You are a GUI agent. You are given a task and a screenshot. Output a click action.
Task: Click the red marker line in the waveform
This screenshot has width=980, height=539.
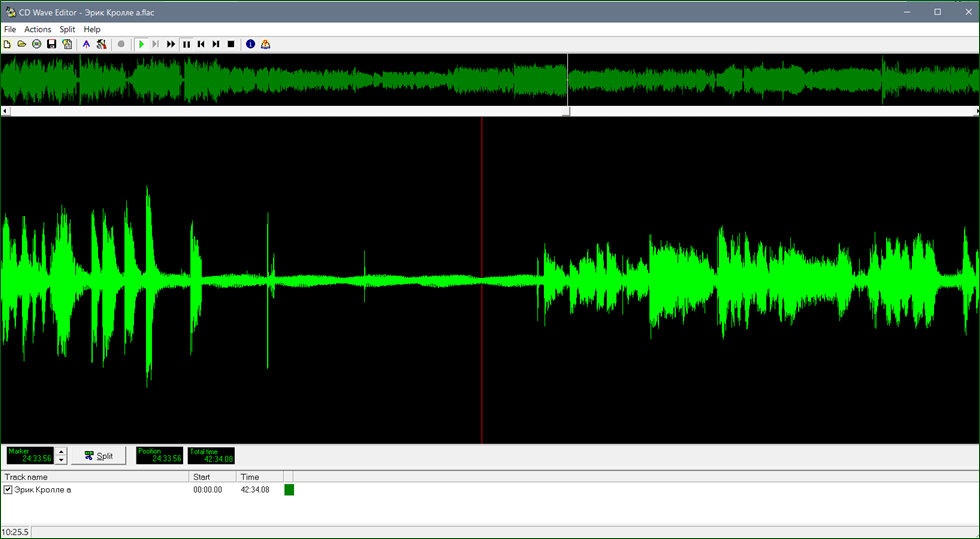point(482,280)
